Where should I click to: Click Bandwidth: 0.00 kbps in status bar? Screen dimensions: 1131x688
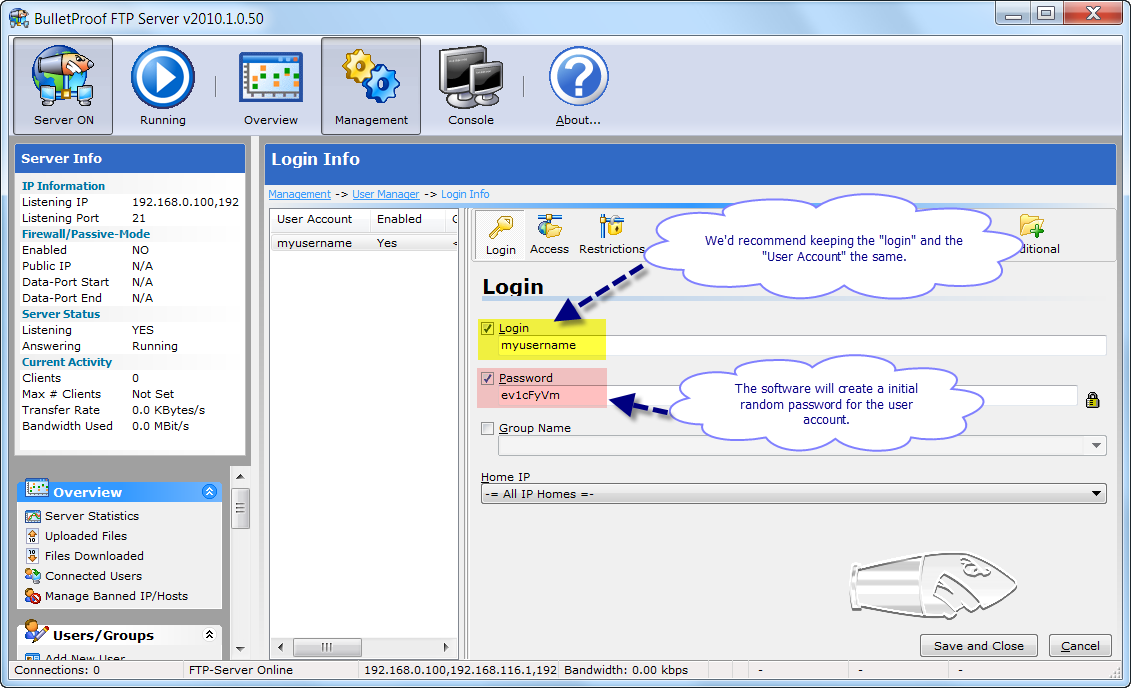tap(626, 670)
